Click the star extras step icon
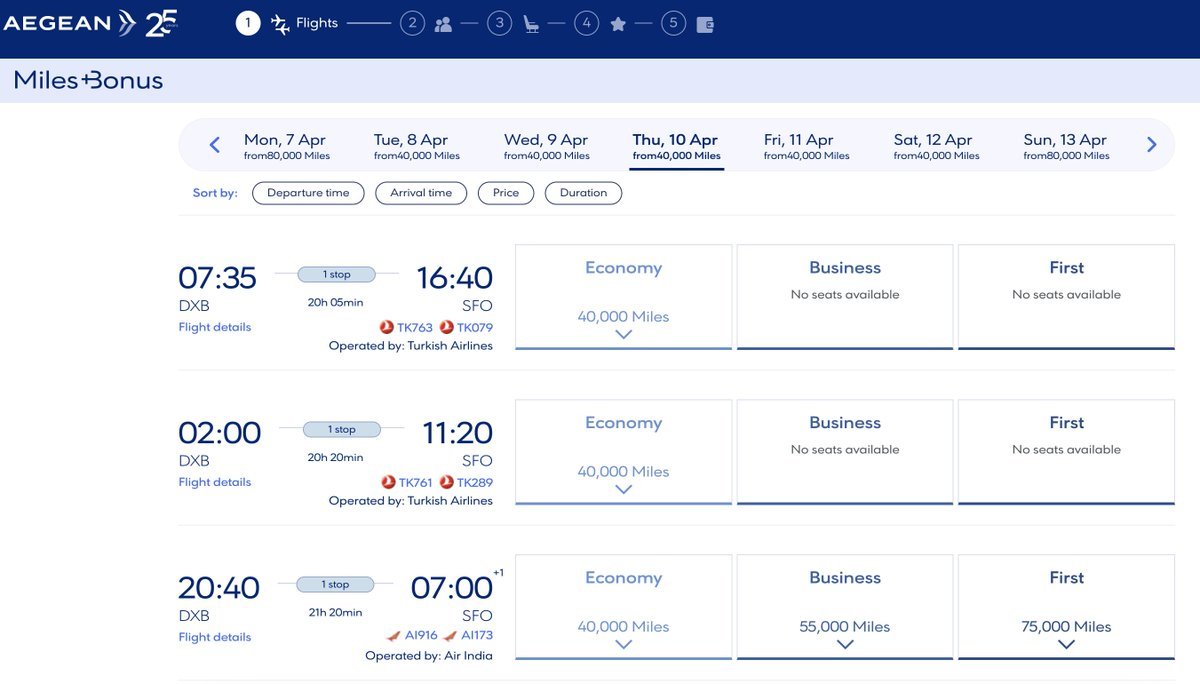 tap(618, 24)
